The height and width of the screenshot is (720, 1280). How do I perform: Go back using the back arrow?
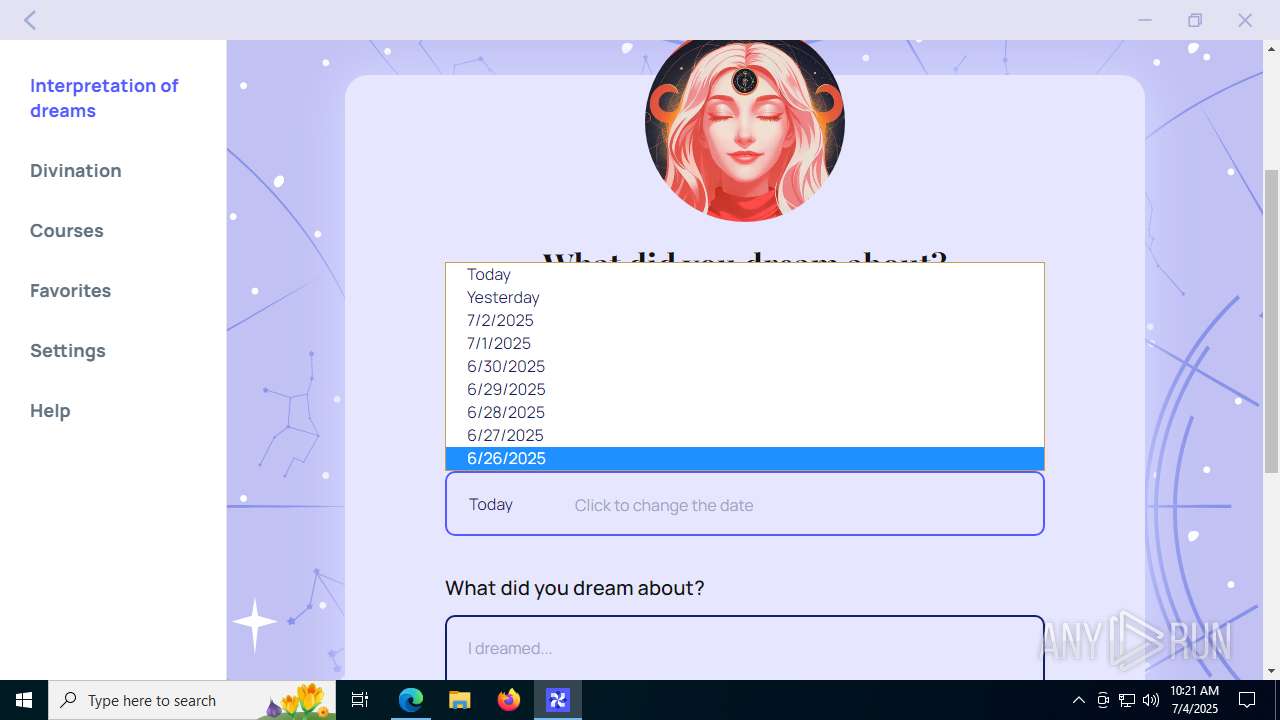30,20
